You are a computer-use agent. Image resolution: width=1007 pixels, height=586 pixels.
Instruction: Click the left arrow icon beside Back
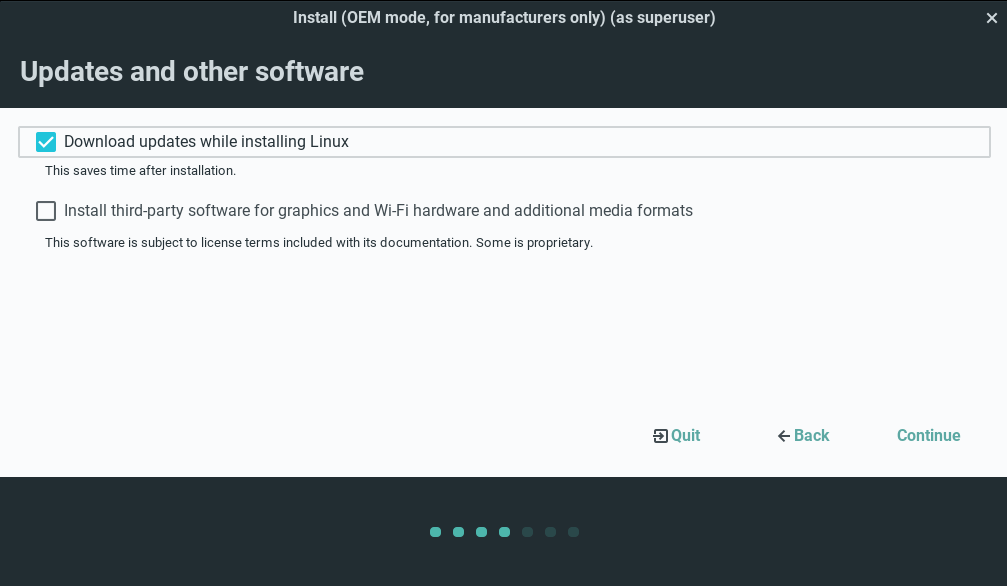784,436
